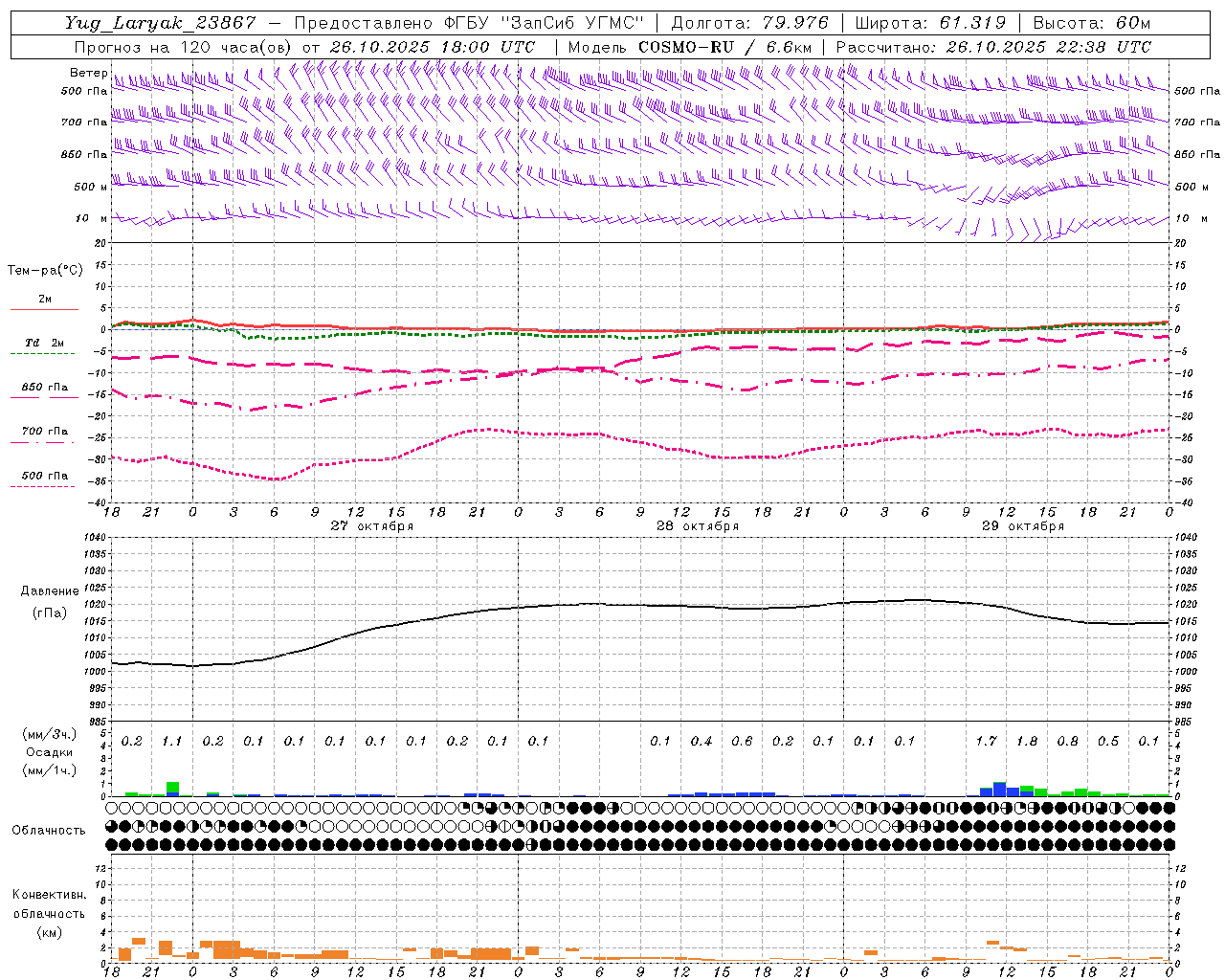Image resolution: width=1225 pixels, height=980 pixels.
Task: Click the 'Рассчитано: 26.10.2025 22:38 UTC' text
Action: (993, 47)
